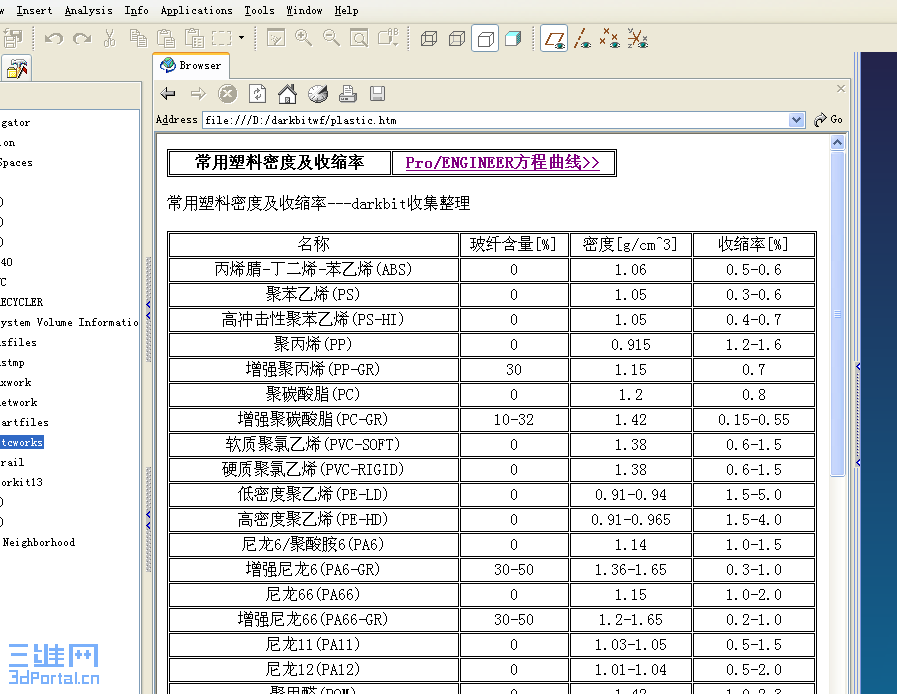897x694 pixels.
Task: Toggle coordinate systems display
Action: (x=637, y=38)
